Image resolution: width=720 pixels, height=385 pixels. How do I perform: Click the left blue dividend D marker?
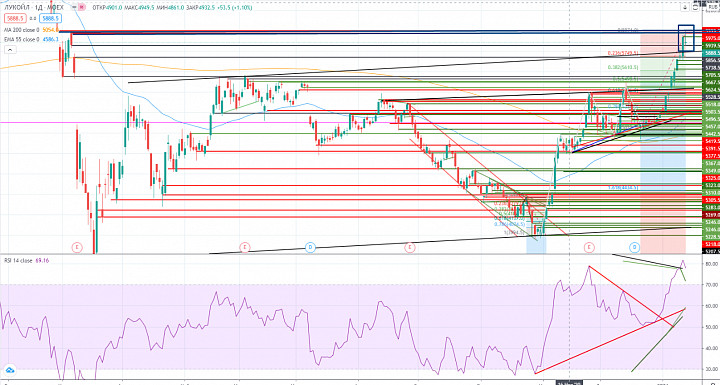point(310,248)
